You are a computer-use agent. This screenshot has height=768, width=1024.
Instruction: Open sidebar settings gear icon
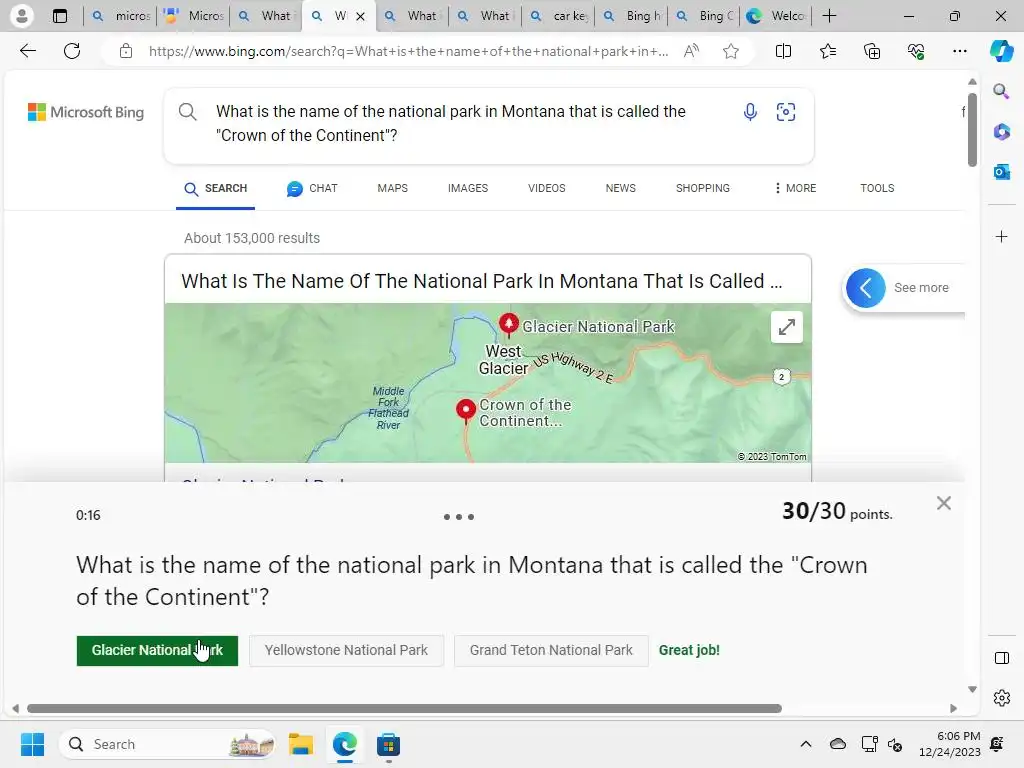point(1001,698)
